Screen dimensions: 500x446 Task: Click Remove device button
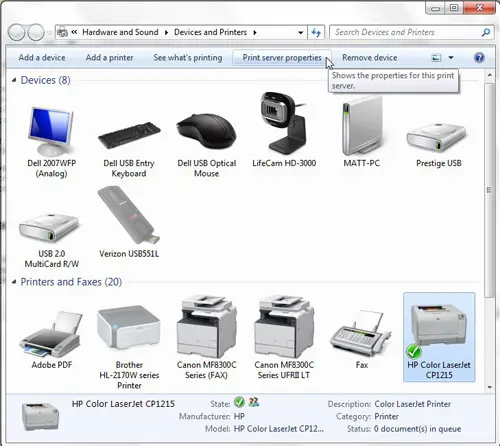370,58
